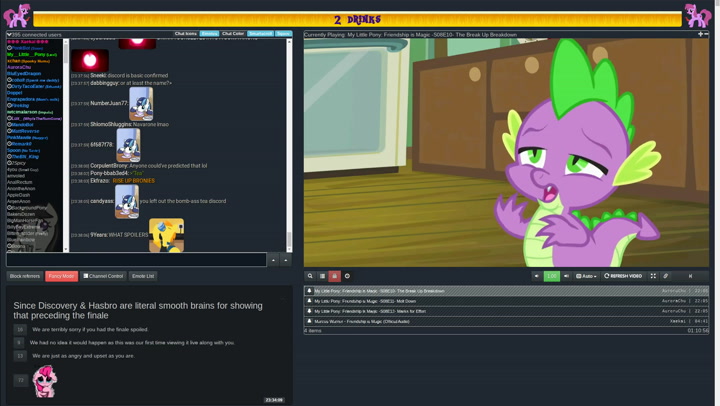Open the playlist list view icon

pyautogui.click(x=322, y=276)
